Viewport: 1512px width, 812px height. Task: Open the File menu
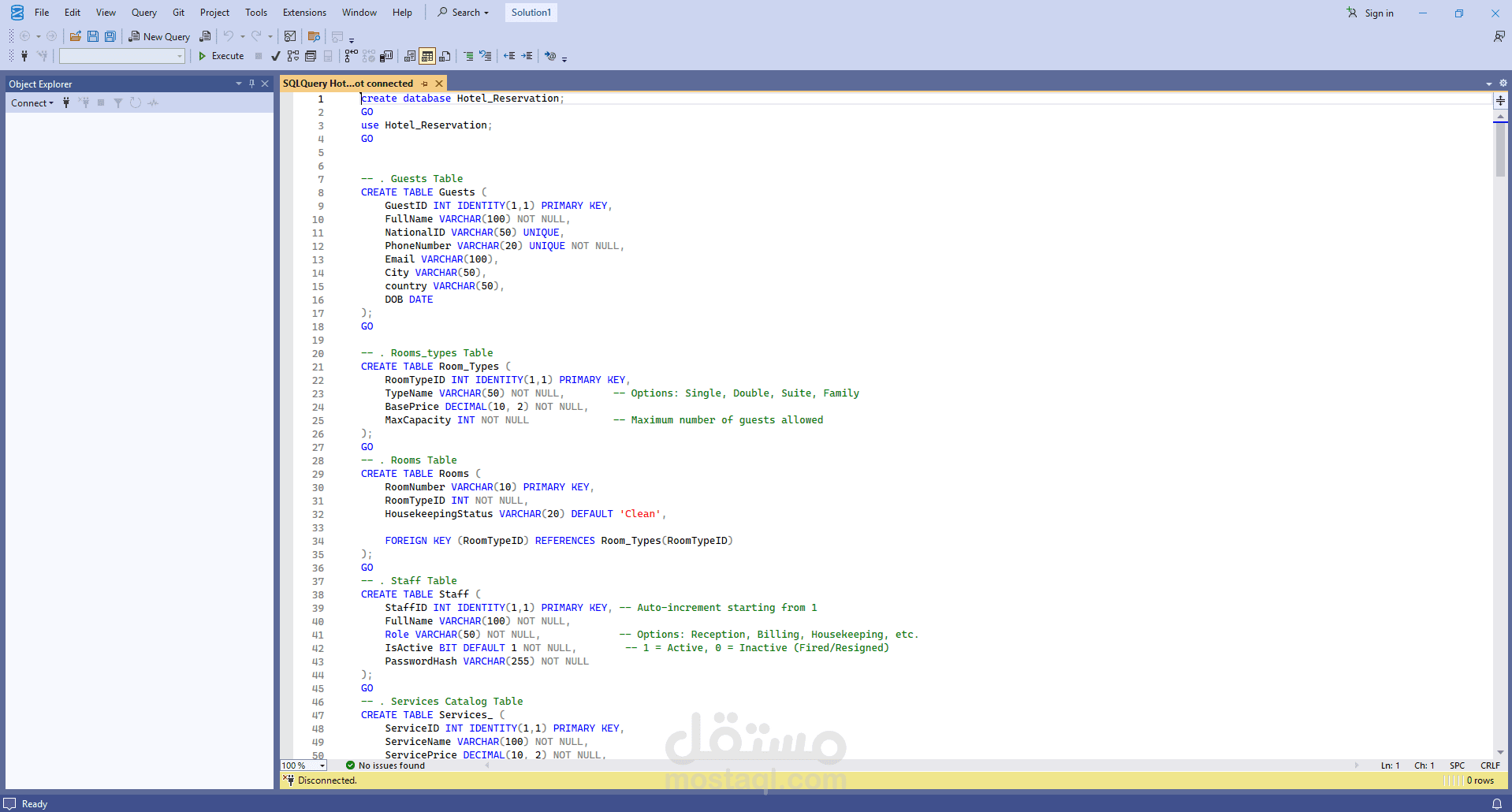[42, 13]
